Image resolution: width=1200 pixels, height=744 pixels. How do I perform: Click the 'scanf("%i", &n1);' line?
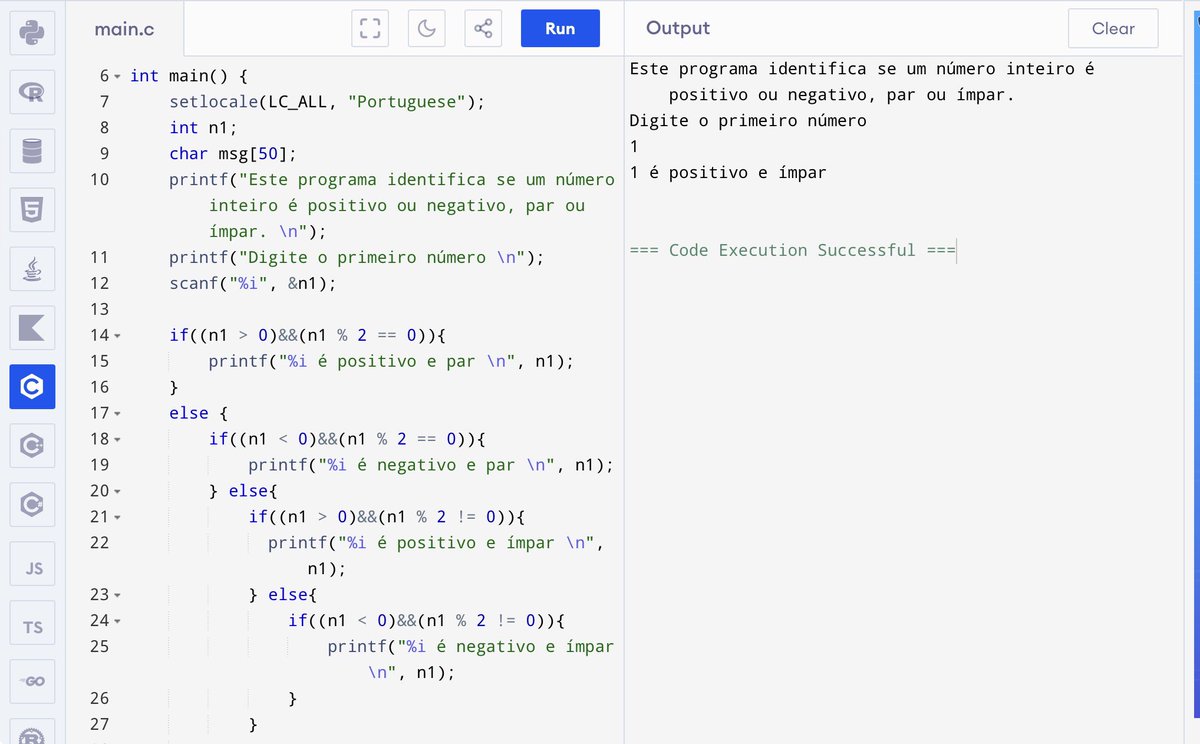[253, 283]
